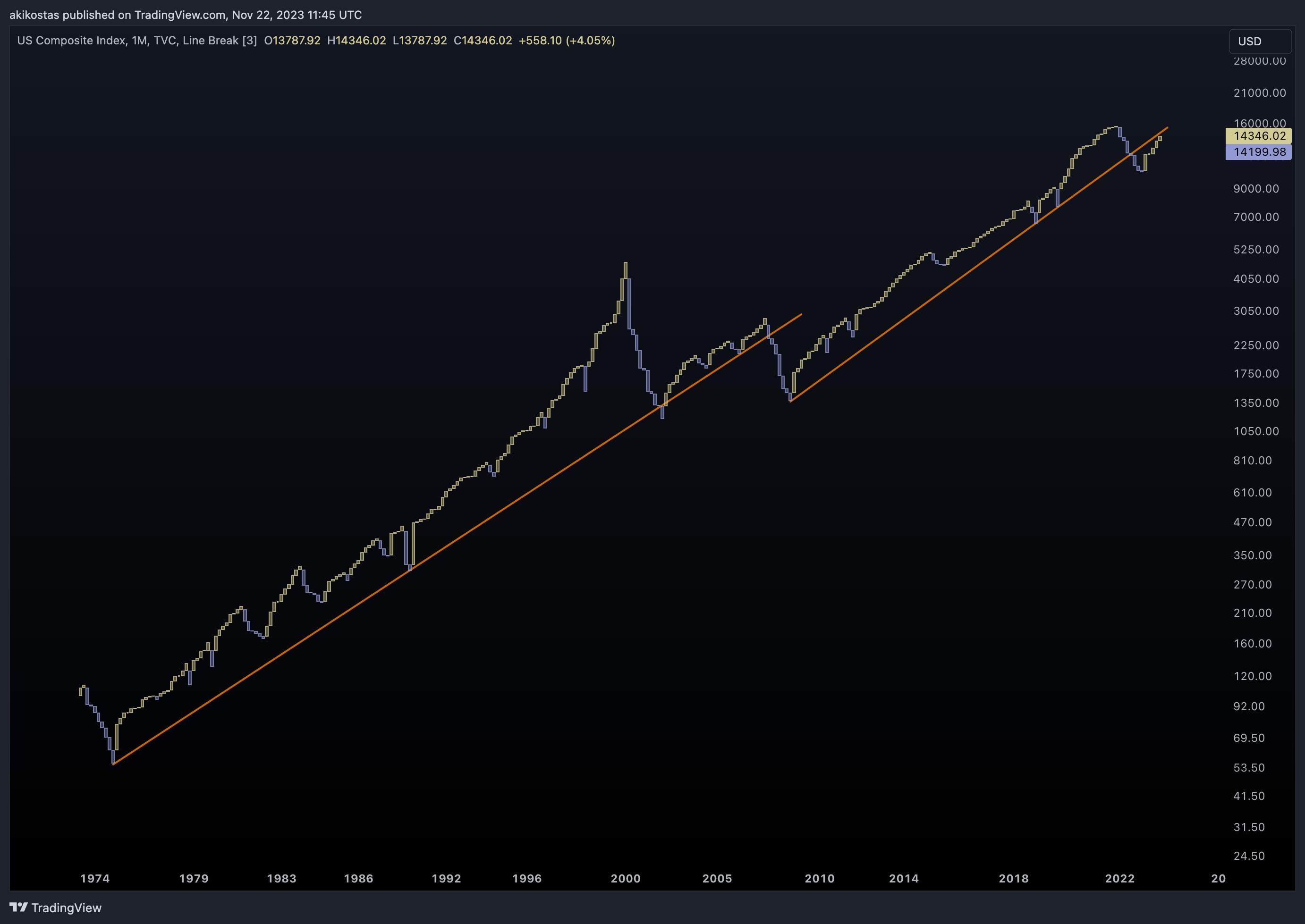Click the 270.00 price axis label
This screenshot has width=1305, height=924.
tap(1253, 584)
